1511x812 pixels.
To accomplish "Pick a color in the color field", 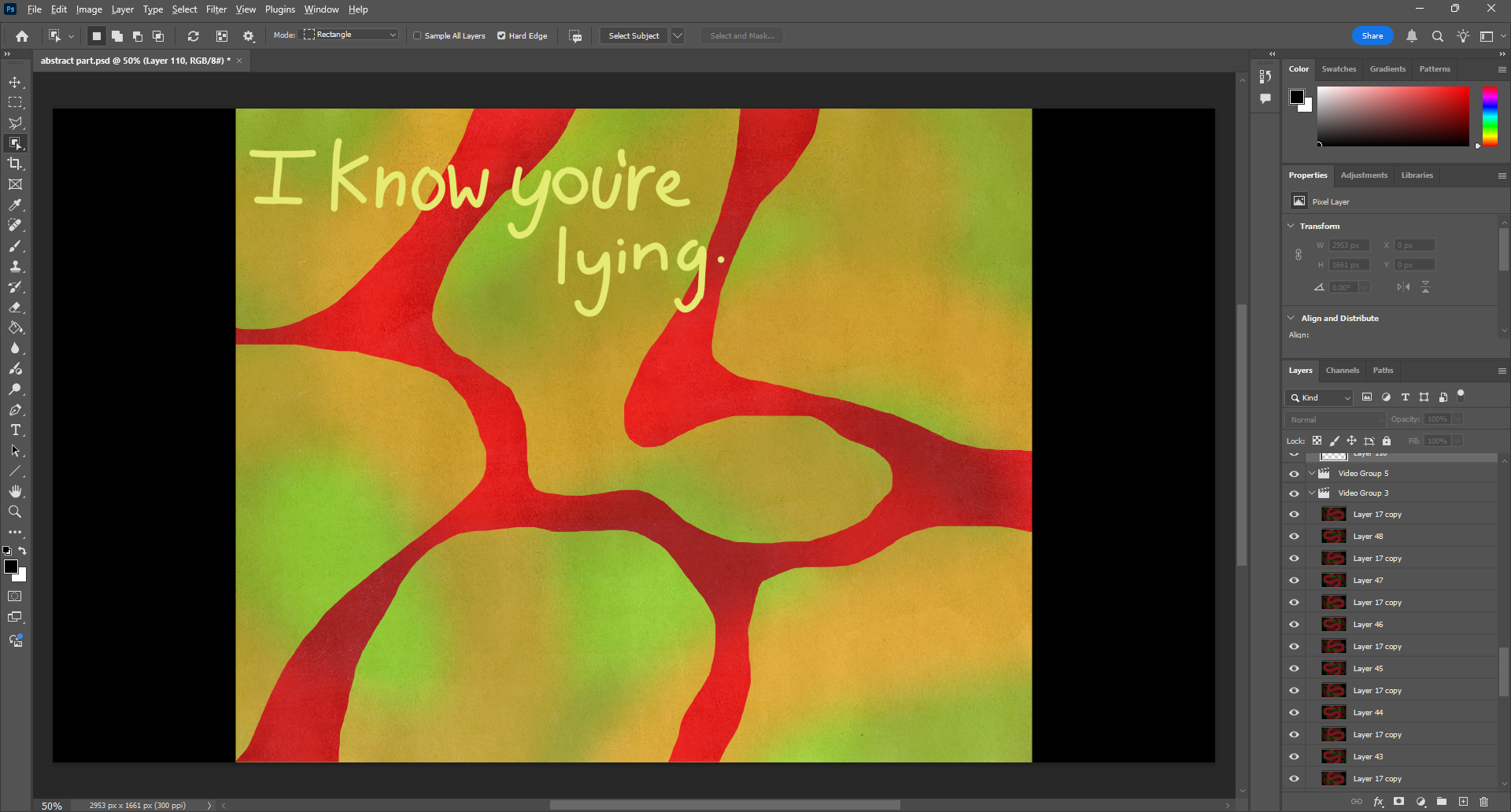I will click(1393, 116).
